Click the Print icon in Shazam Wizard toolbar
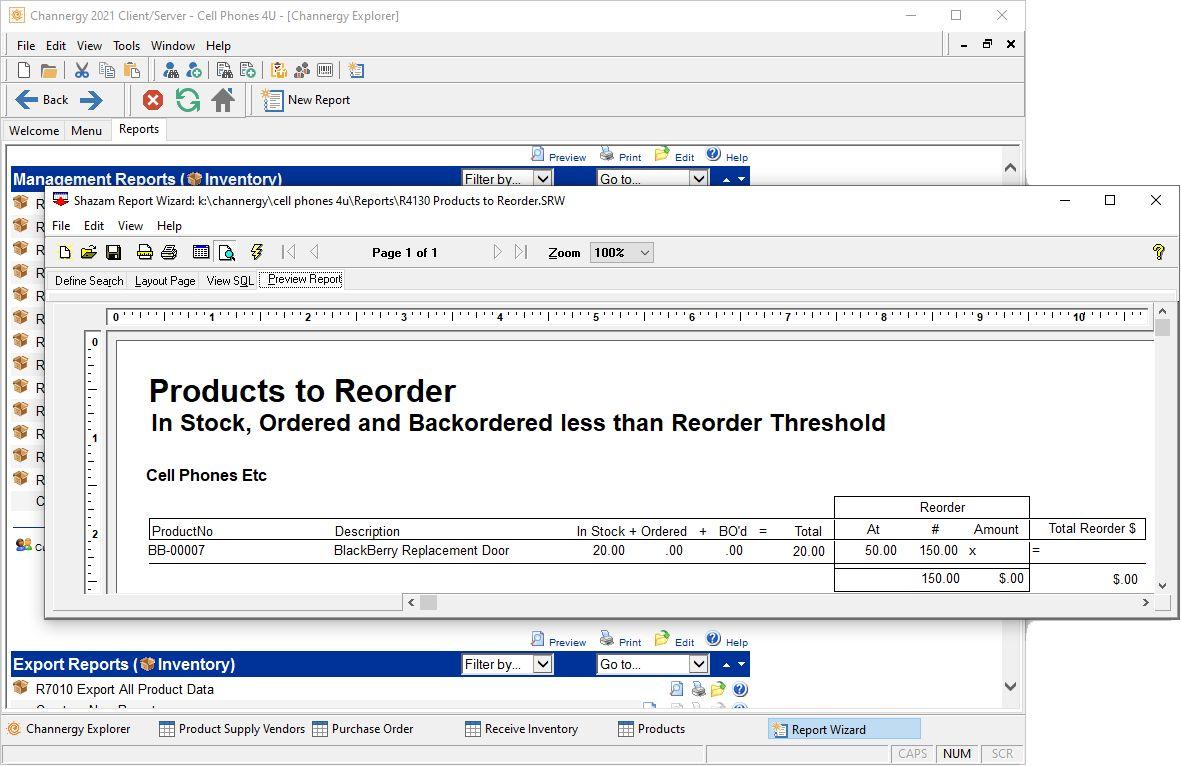The height and width of the screenshot is (766, 1181). (x=169, y=252)
